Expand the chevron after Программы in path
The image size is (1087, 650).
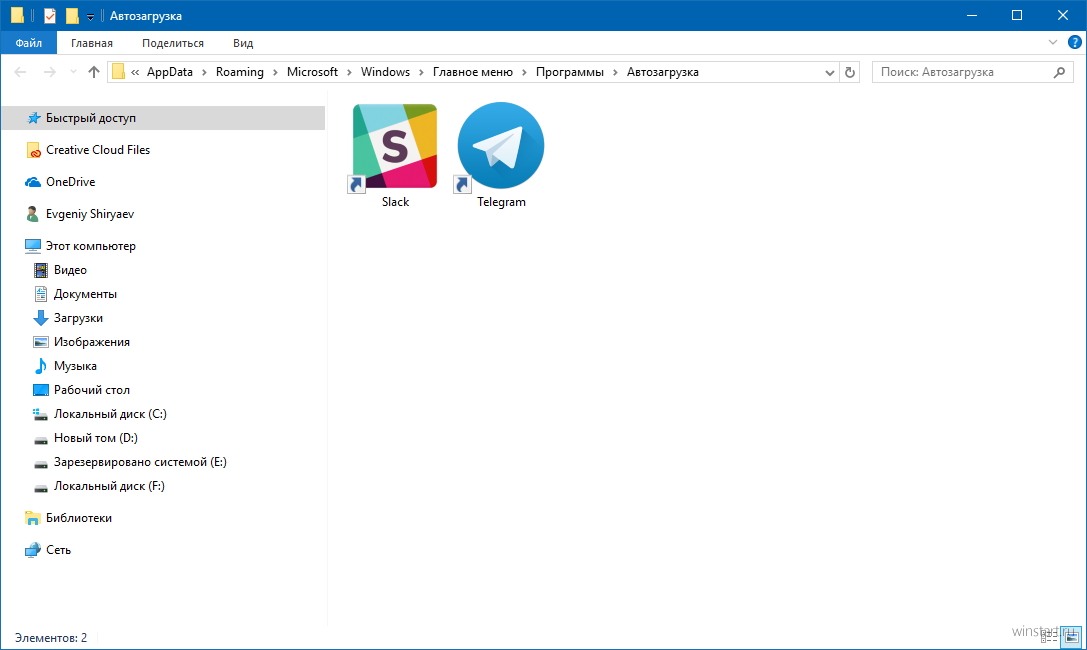coord(615,72)
